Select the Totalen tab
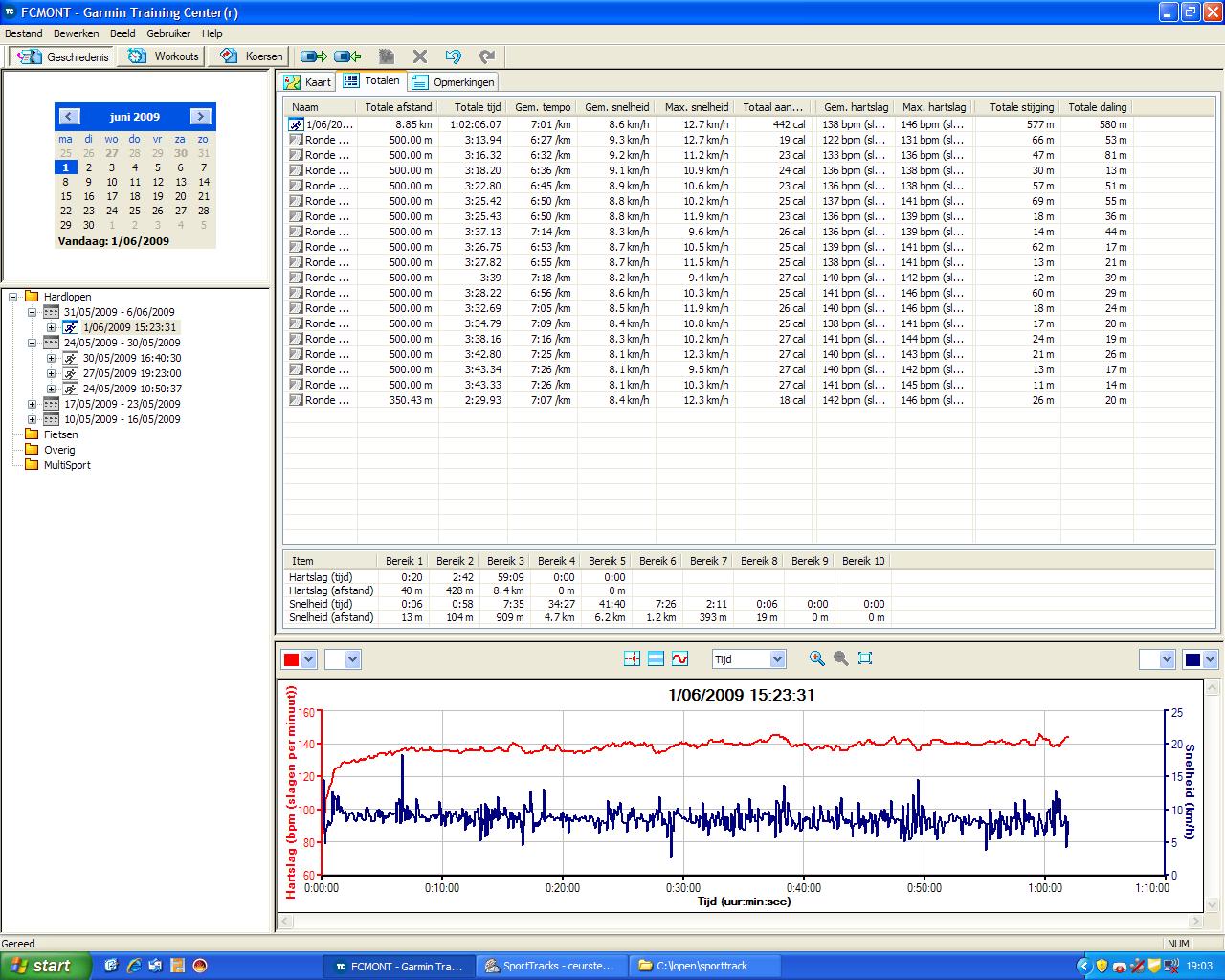 point(371,80)
